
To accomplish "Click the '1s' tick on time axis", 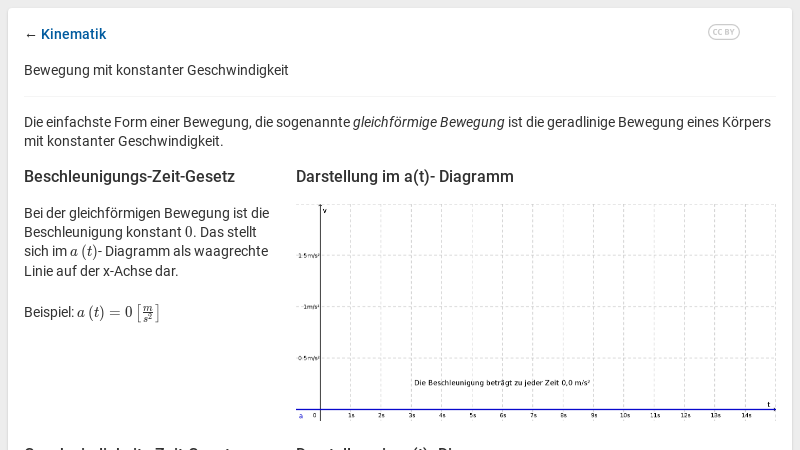I will coord(351,415).
